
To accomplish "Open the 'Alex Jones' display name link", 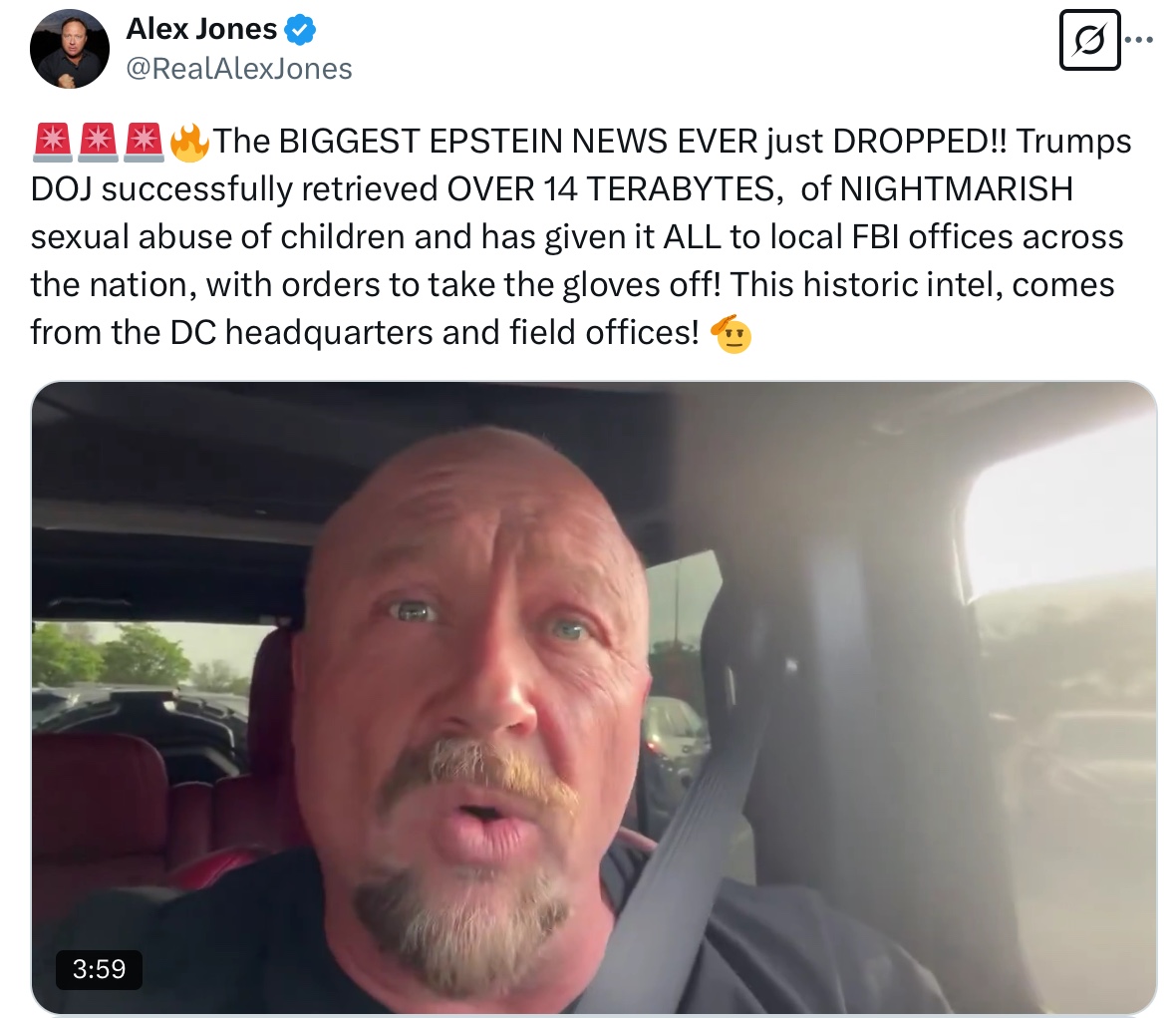I will tap(201, 29).
